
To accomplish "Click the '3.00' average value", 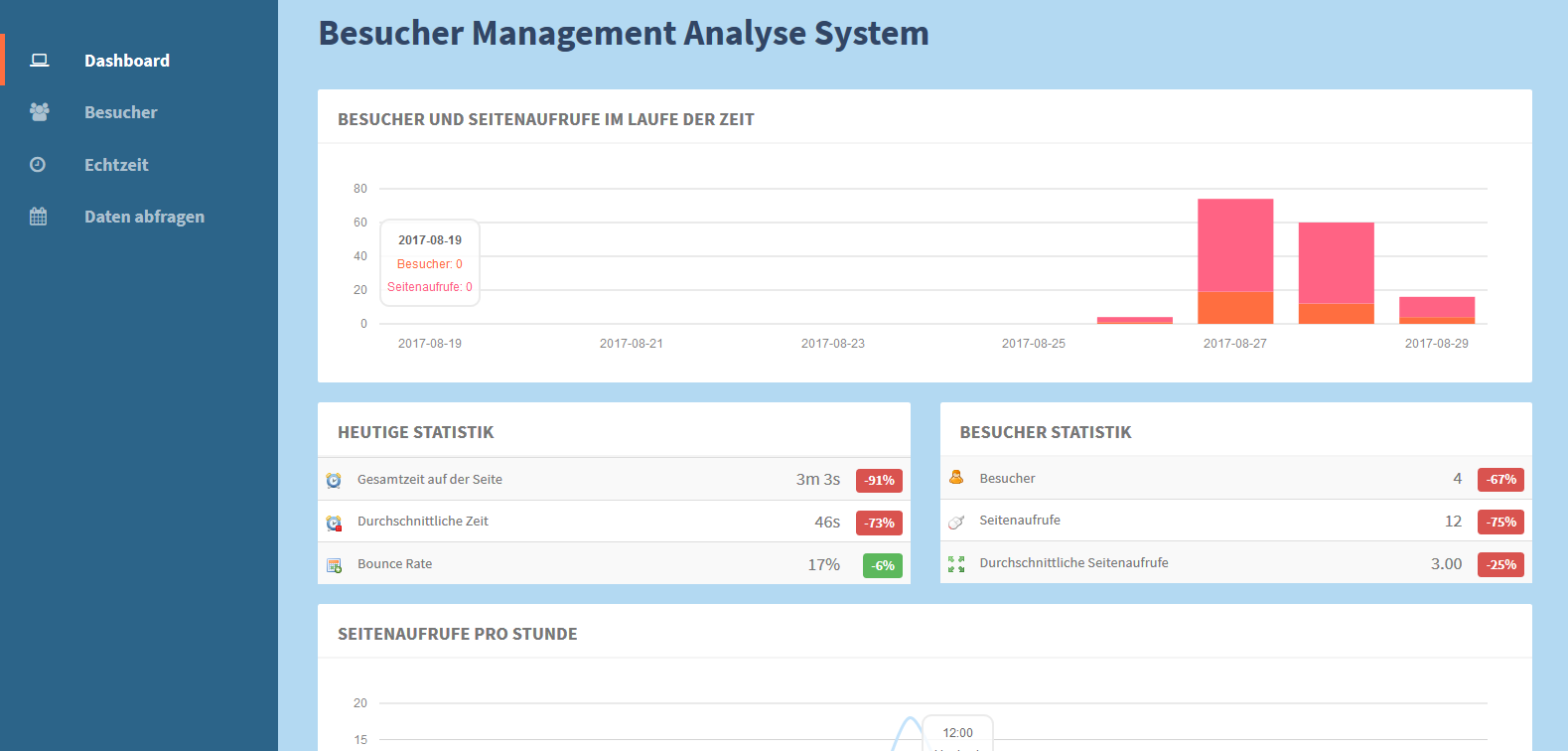I will click(x=1447, y=563).
